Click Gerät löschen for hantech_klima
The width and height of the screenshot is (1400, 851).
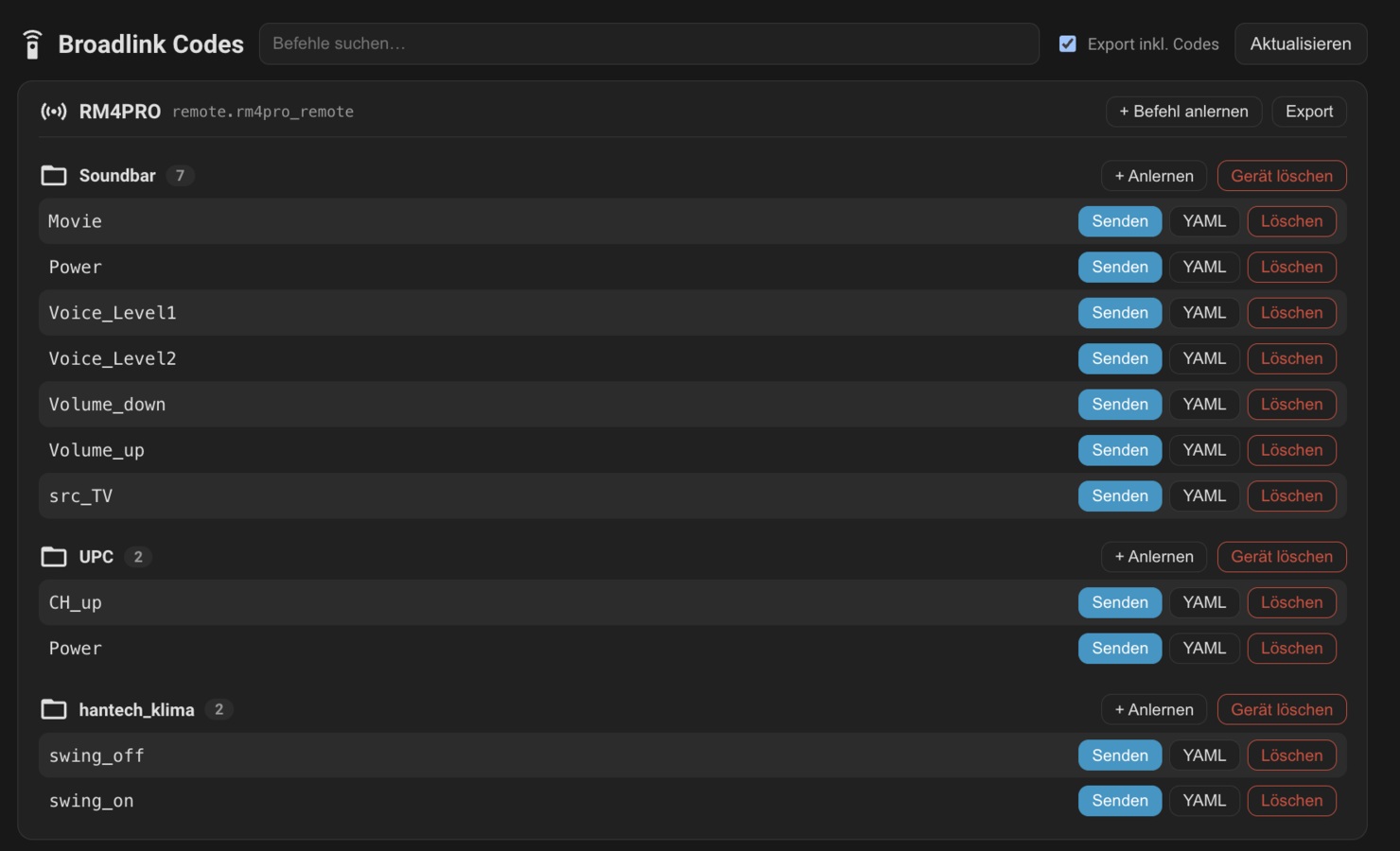tap(1282, 709)
